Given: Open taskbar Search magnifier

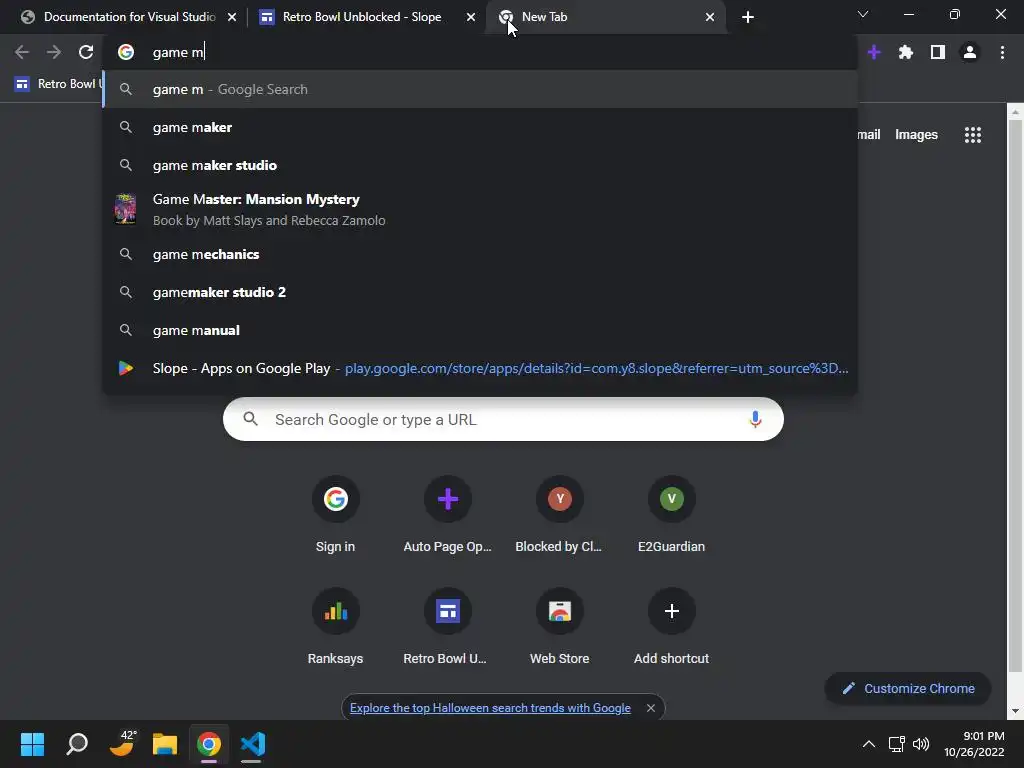Looking at the screenshot, I should (77, 744).
